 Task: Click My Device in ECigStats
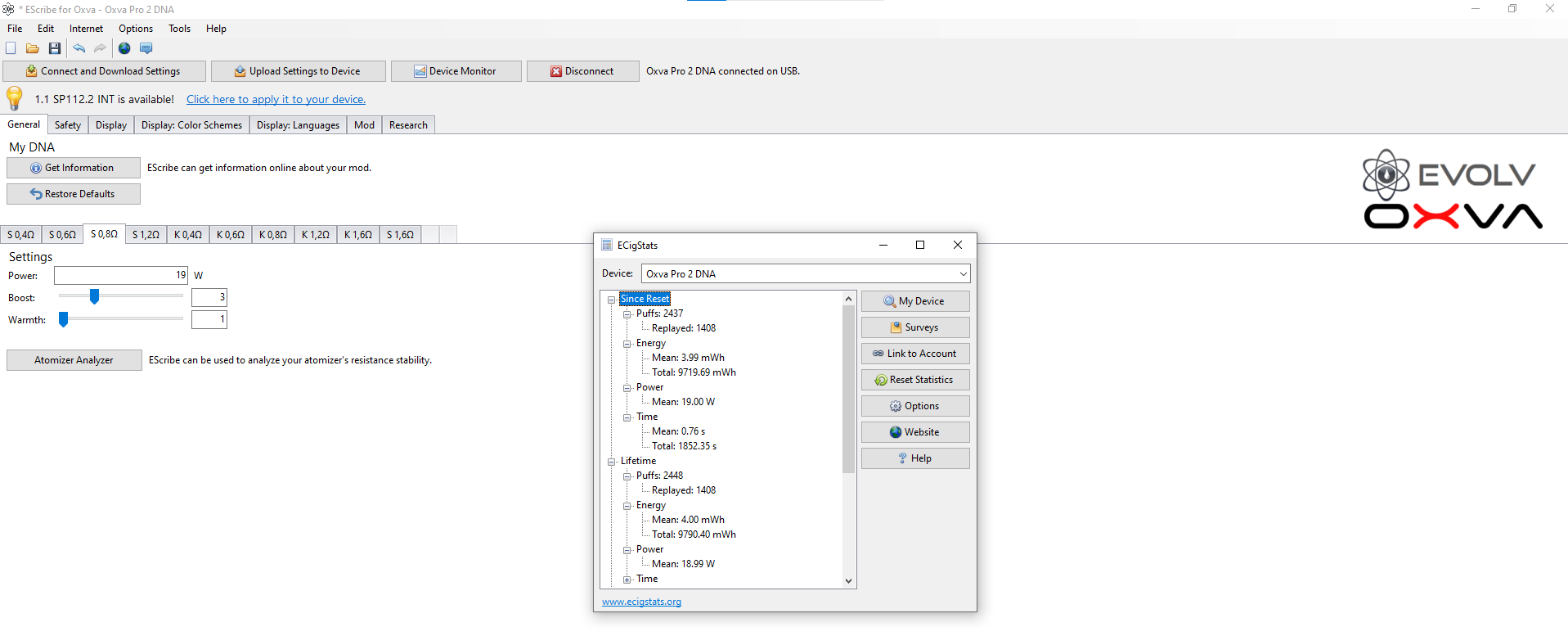point(915,301)
